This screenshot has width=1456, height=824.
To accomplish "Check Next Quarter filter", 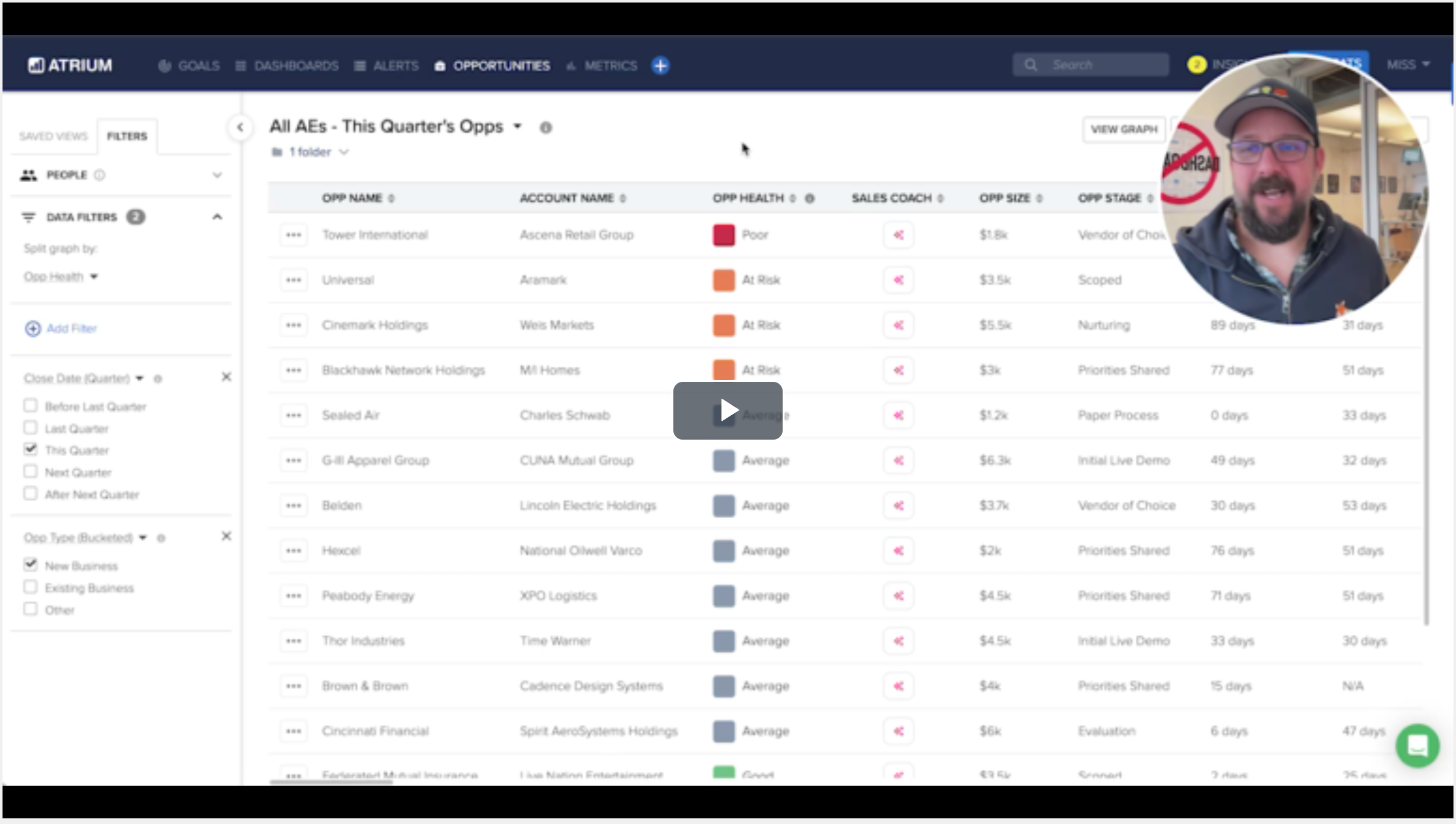I will (30, 472).
